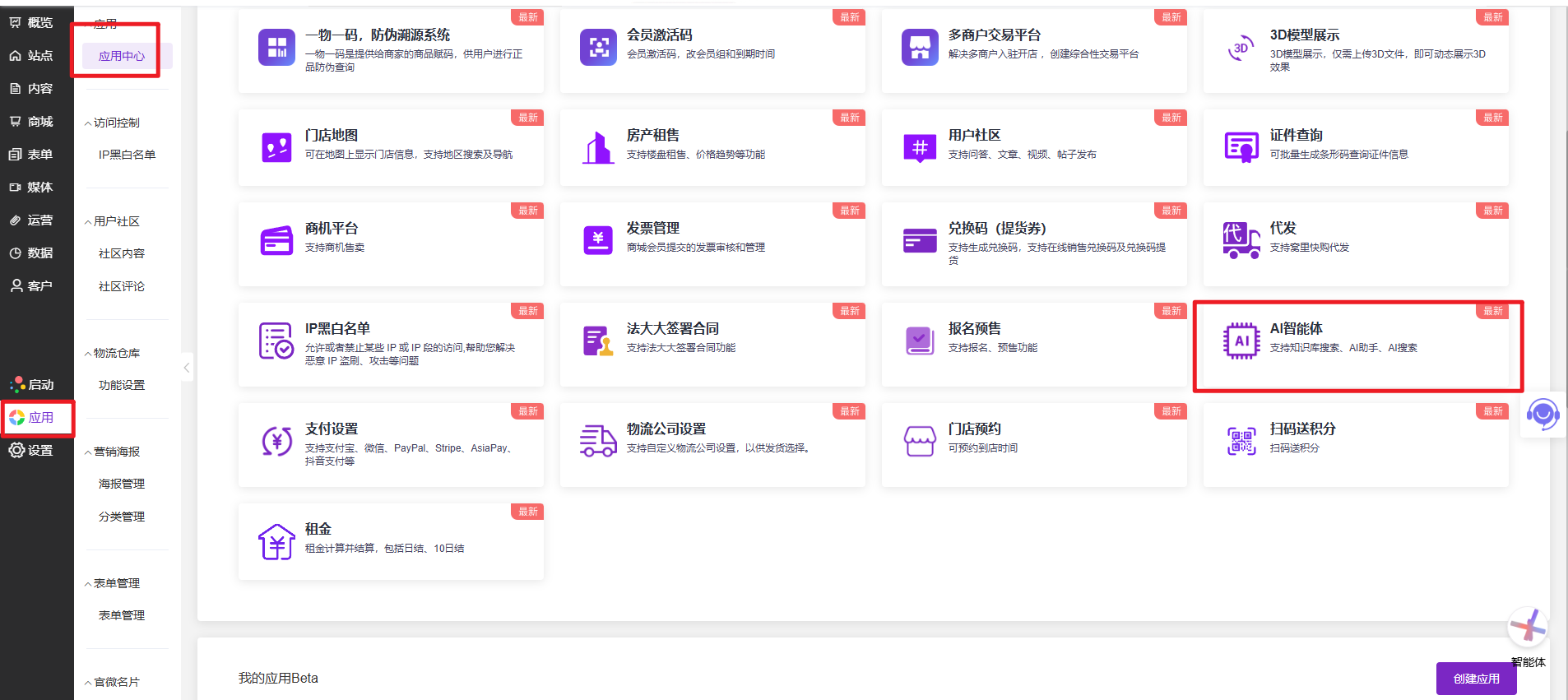Open 应用中心 in the submenu

click(x=122, y=56)
